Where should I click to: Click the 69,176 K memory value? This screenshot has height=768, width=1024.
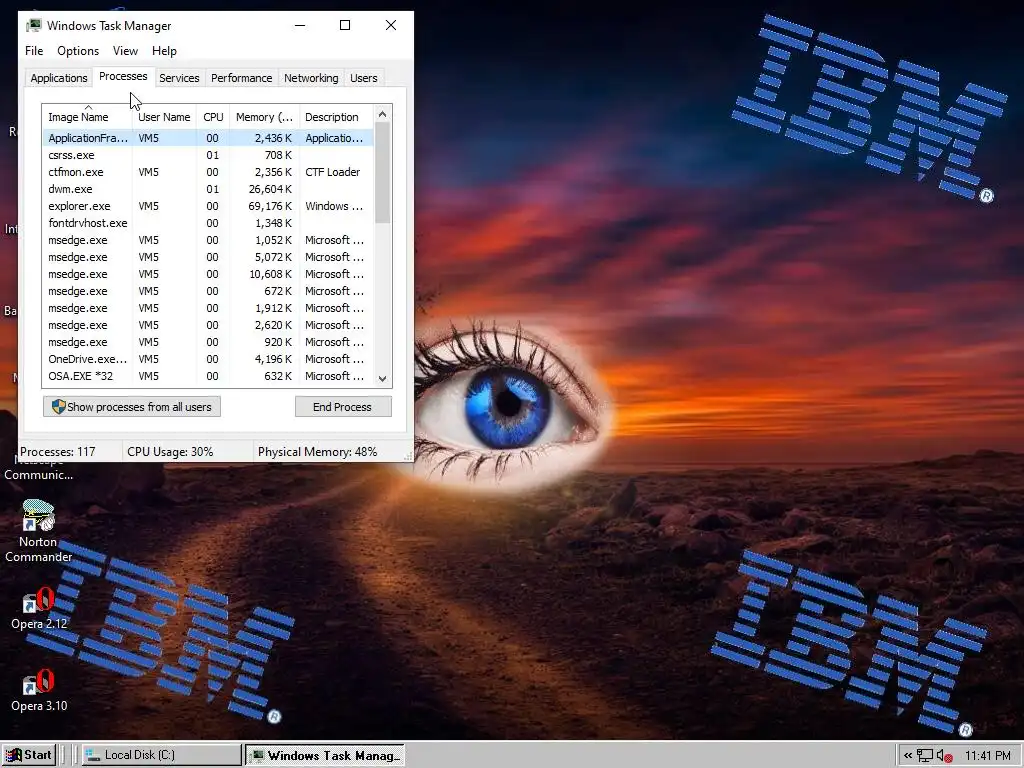click(x=270, y=206)
